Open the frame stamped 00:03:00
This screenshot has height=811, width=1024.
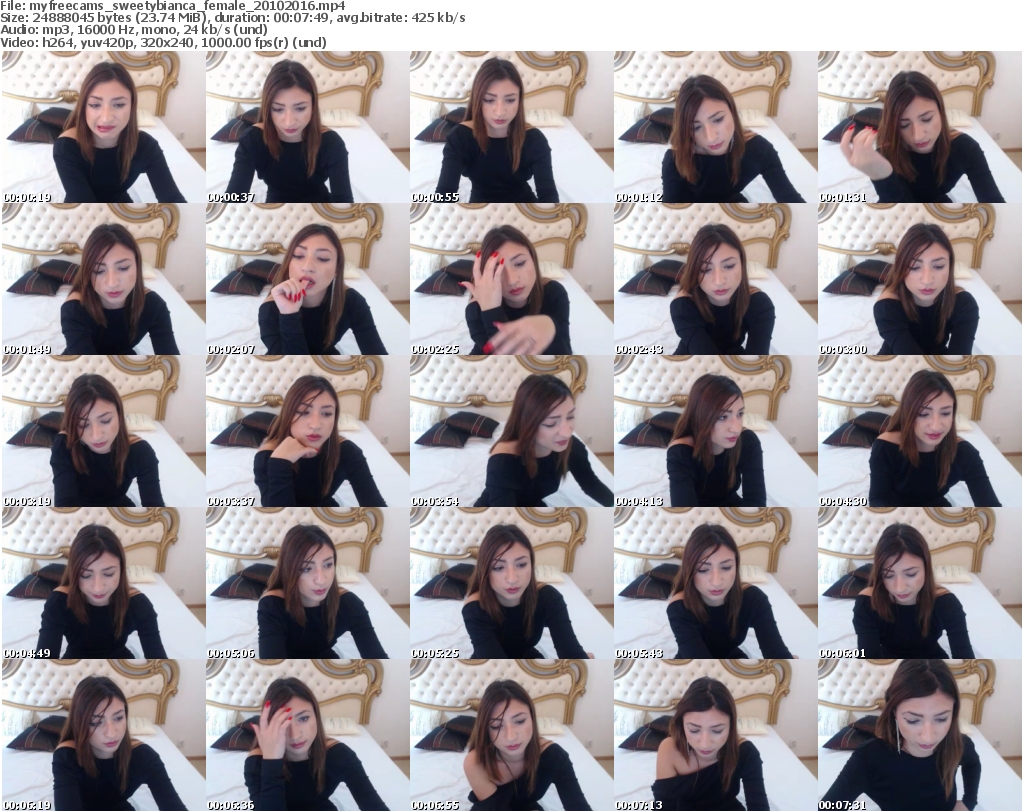919,279
